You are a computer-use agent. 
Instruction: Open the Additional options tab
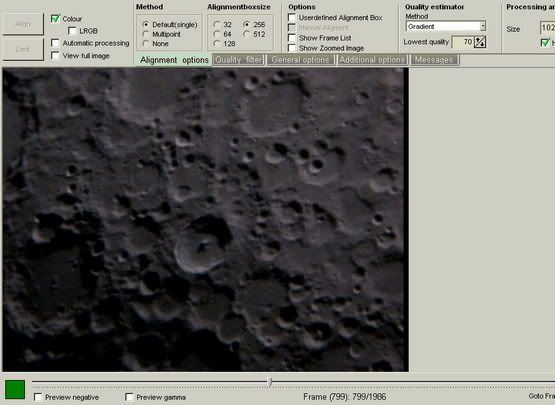pos(372,60)
